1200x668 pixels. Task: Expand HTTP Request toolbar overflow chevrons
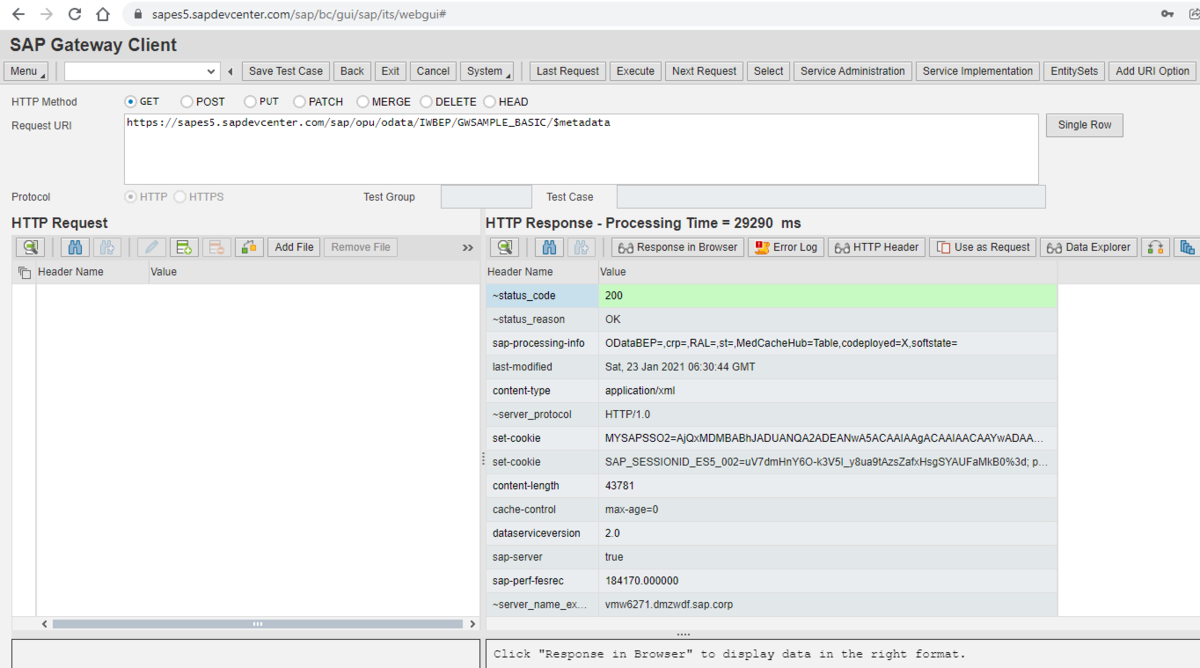(x=467, y=247)
